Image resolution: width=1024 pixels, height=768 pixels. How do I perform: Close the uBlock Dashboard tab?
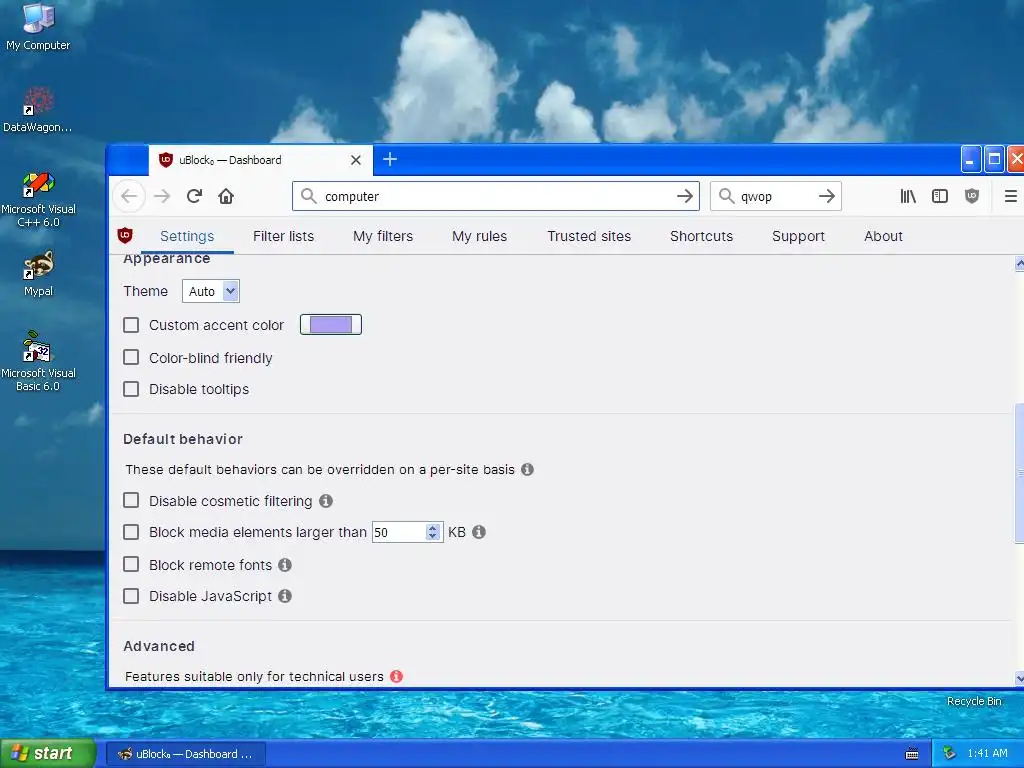356,160
